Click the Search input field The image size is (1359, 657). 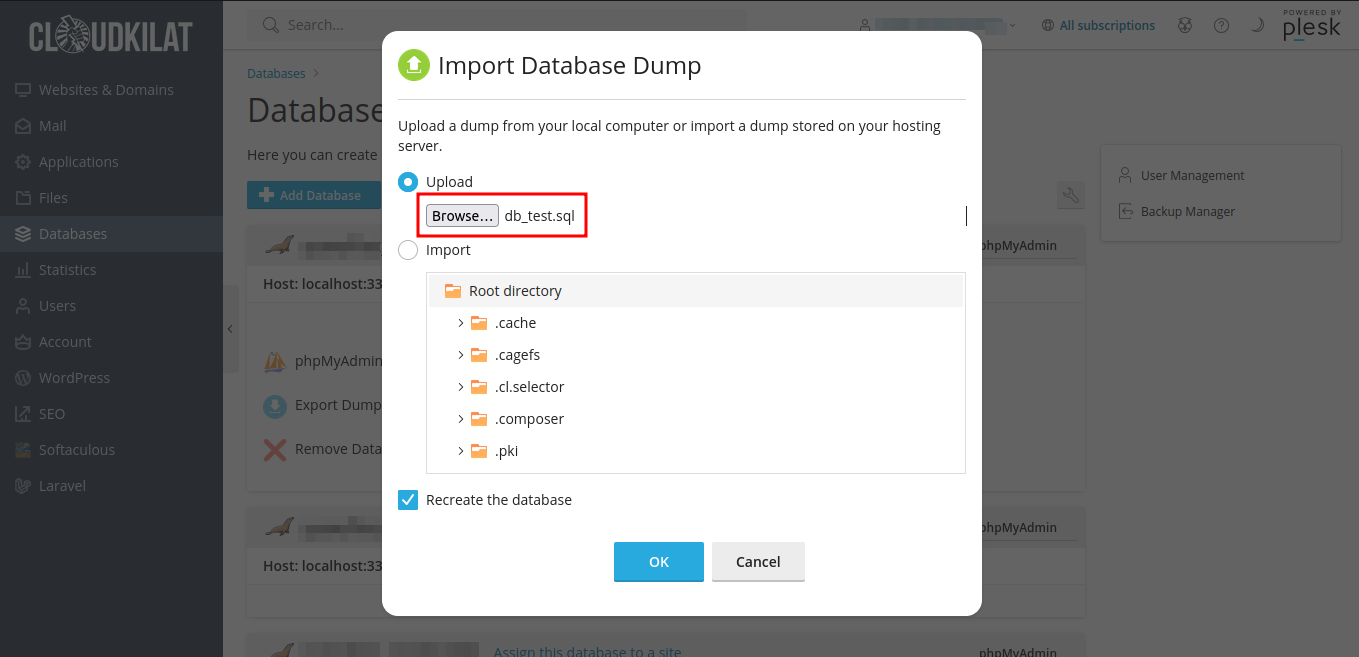500,25
